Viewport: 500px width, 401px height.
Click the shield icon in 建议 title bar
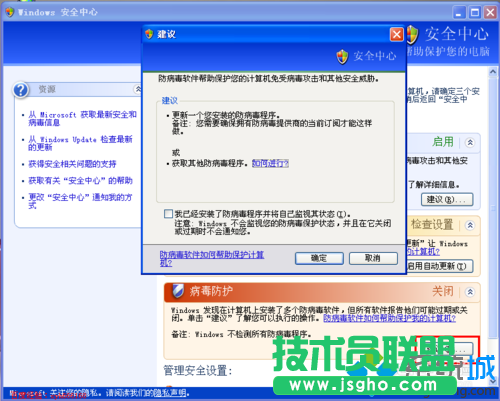pos(149,34)
